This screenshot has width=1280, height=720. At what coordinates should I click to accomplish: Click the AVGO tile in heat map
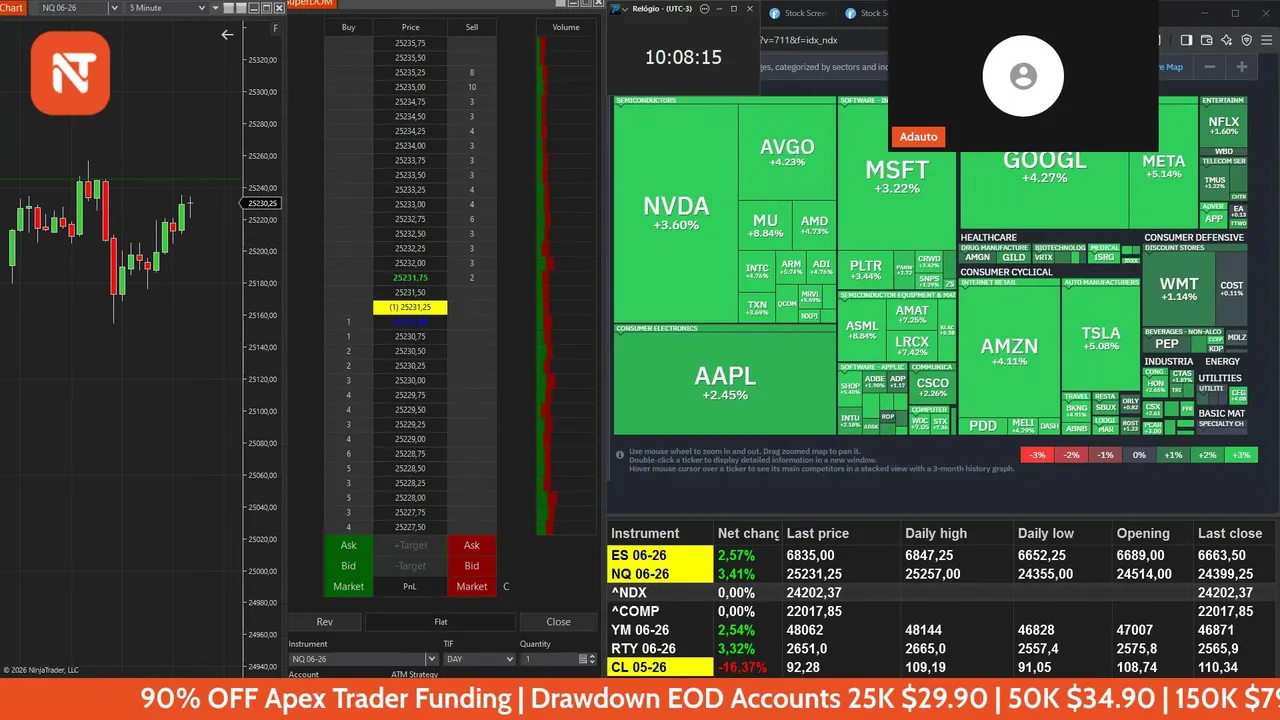coord(787,152)
